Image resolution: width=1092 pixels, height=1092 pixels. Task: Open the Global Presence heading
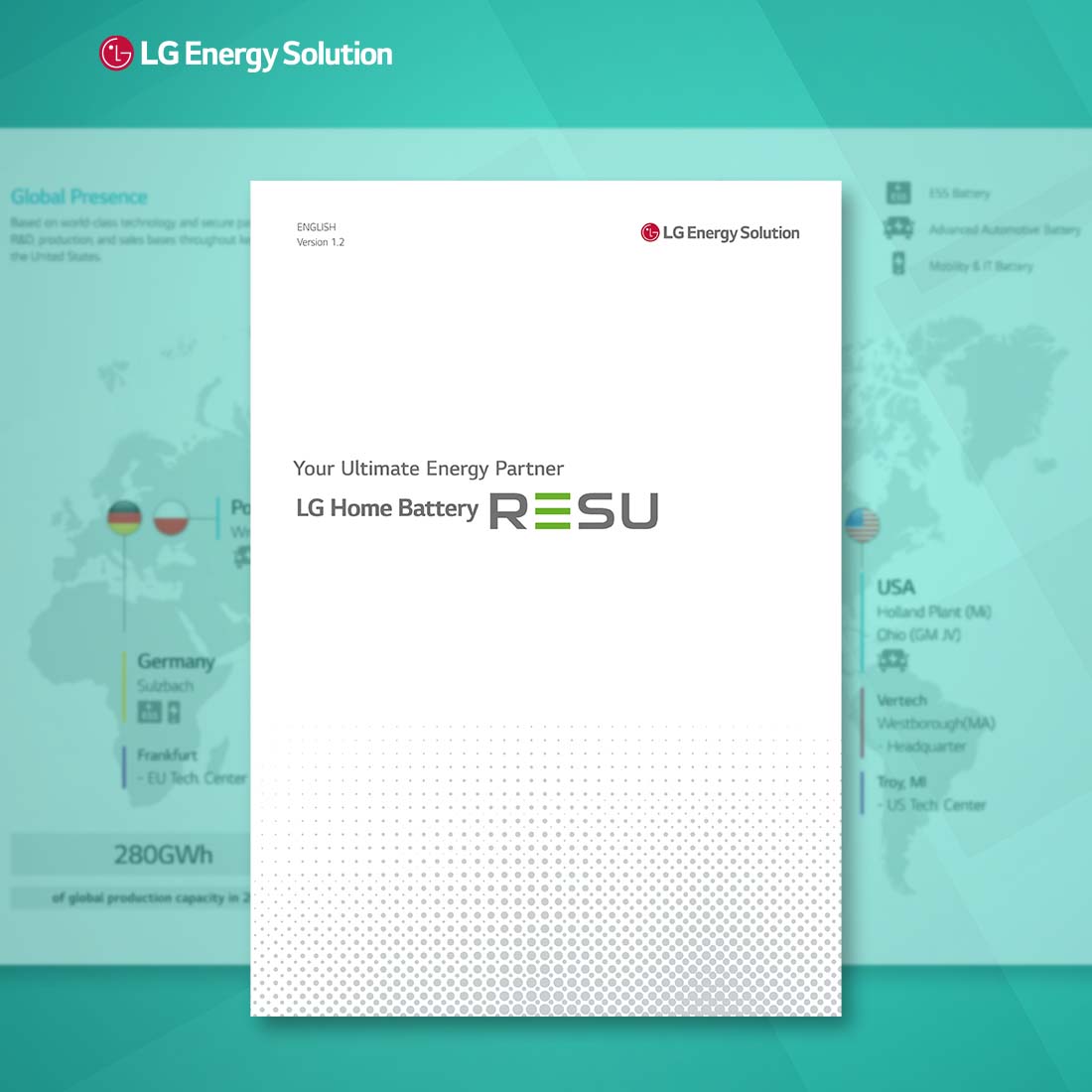79,197
